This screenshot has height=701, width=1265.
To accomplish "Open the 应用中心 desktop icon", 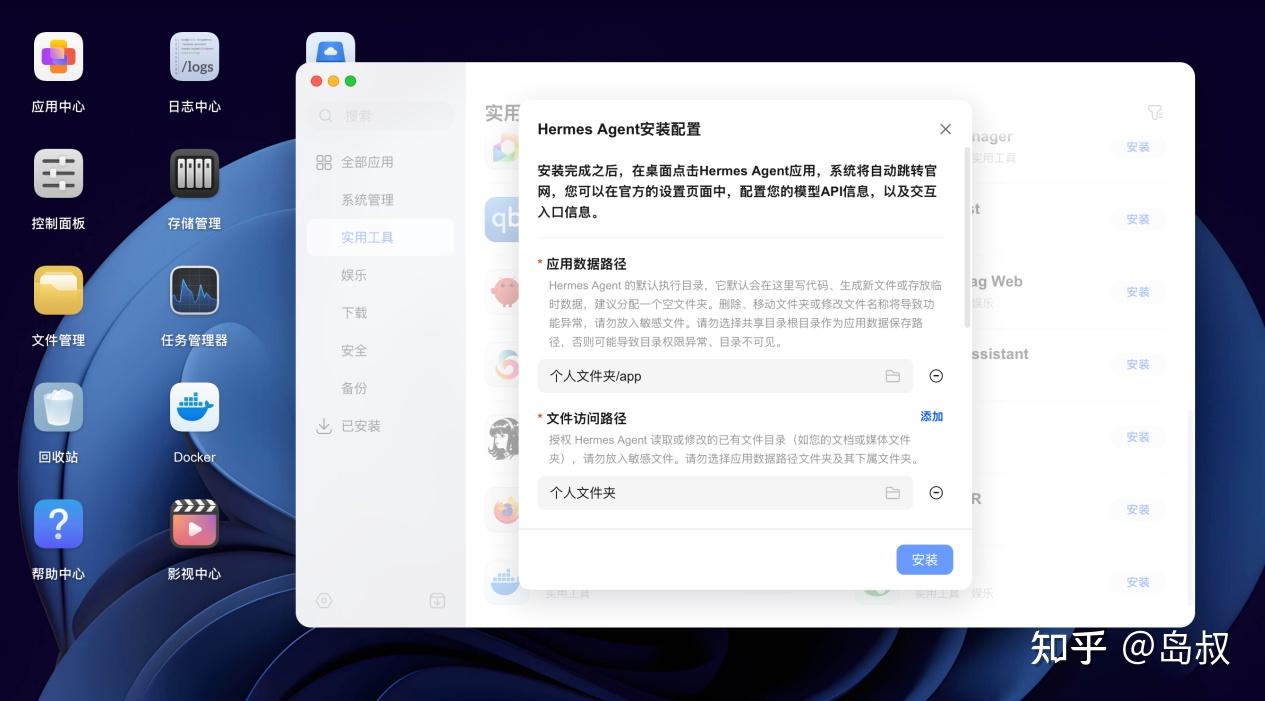I will coord(58,57).
